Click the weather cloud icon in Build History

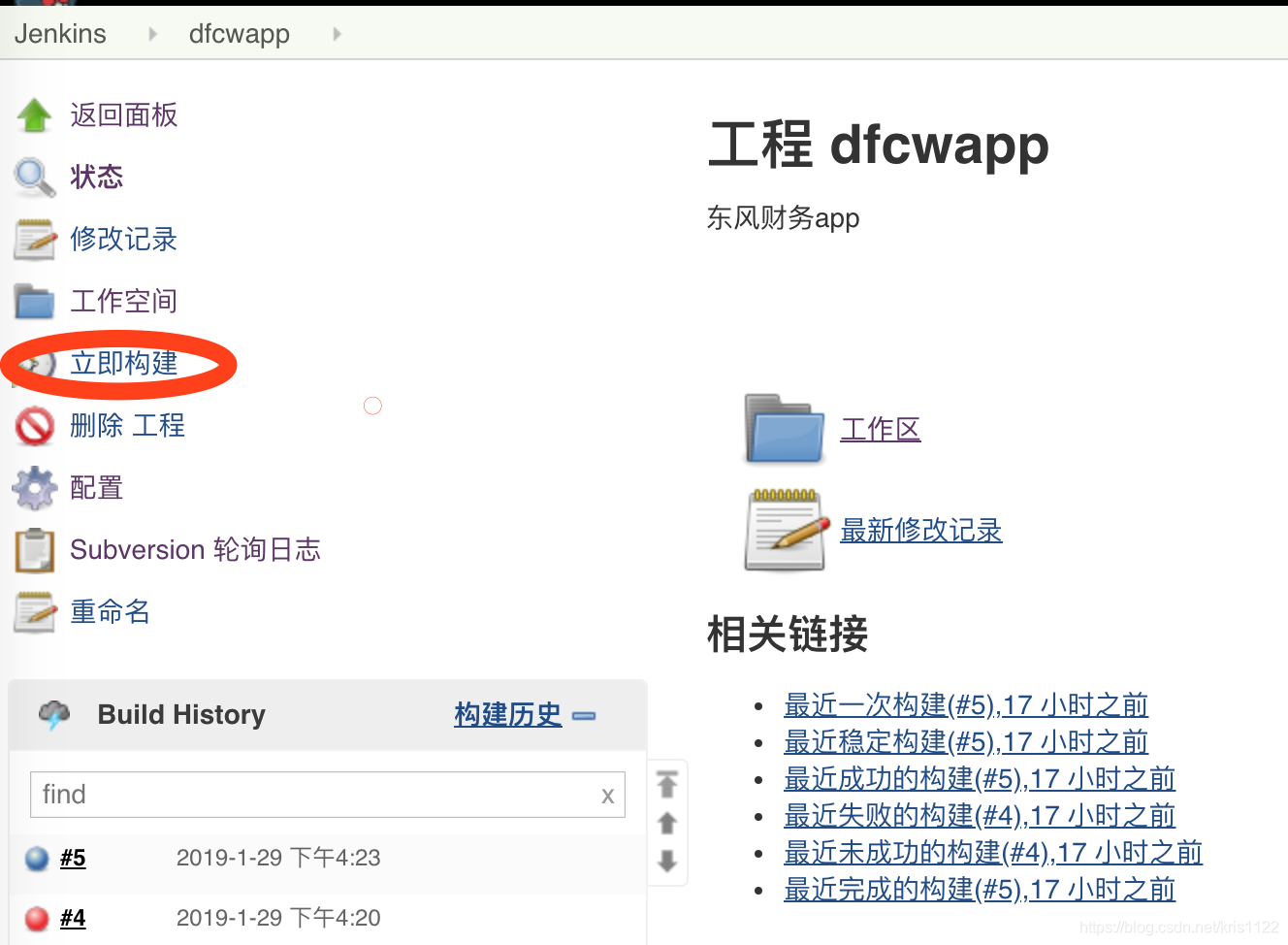click(x=54, y=715)
